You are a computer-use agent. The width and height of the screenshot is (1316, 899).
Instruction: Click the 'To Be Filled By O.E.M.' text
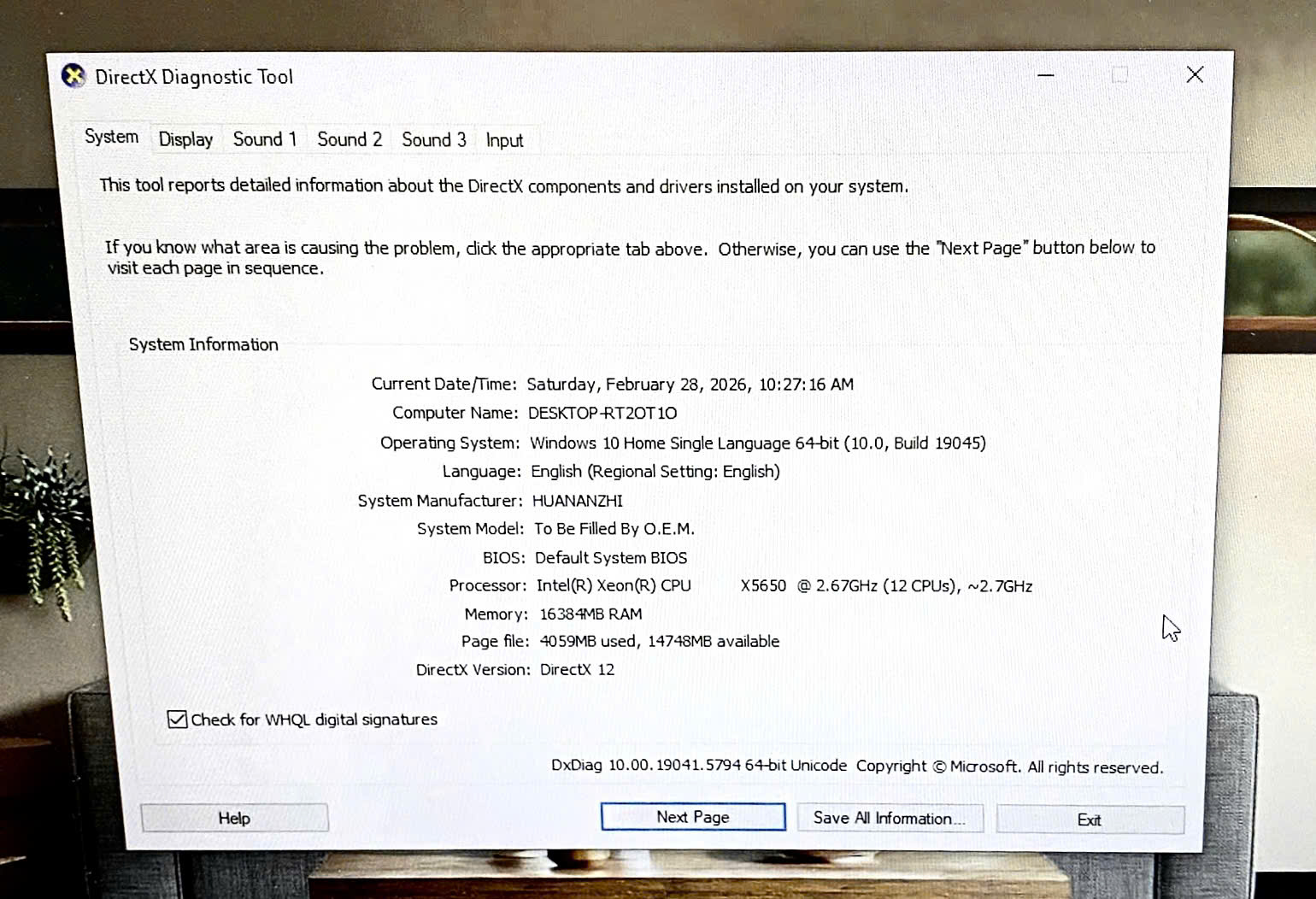(x=614, y=529)
